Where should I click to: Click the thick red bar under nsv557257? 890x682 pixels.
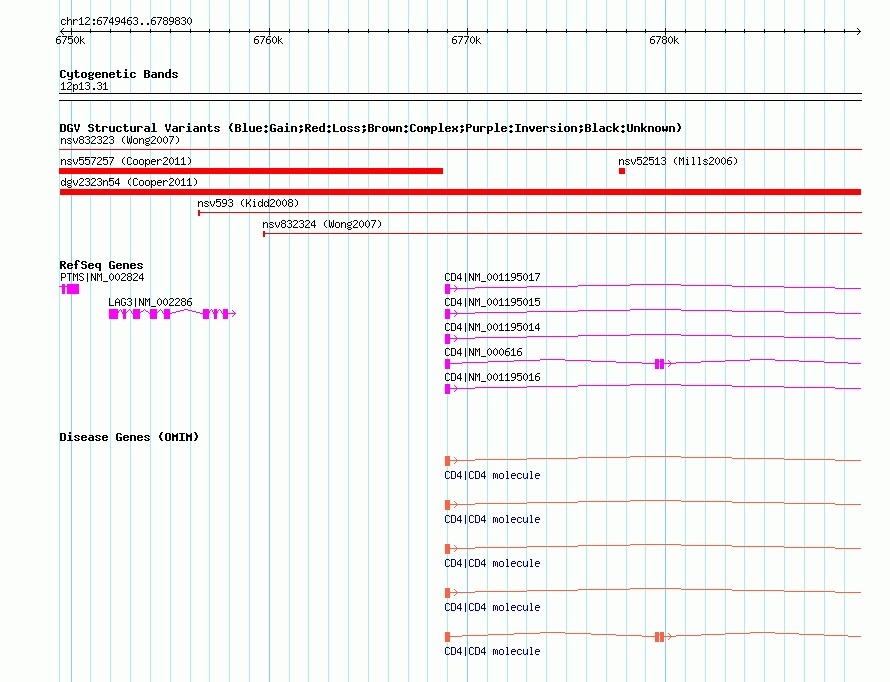pos(251,171)
